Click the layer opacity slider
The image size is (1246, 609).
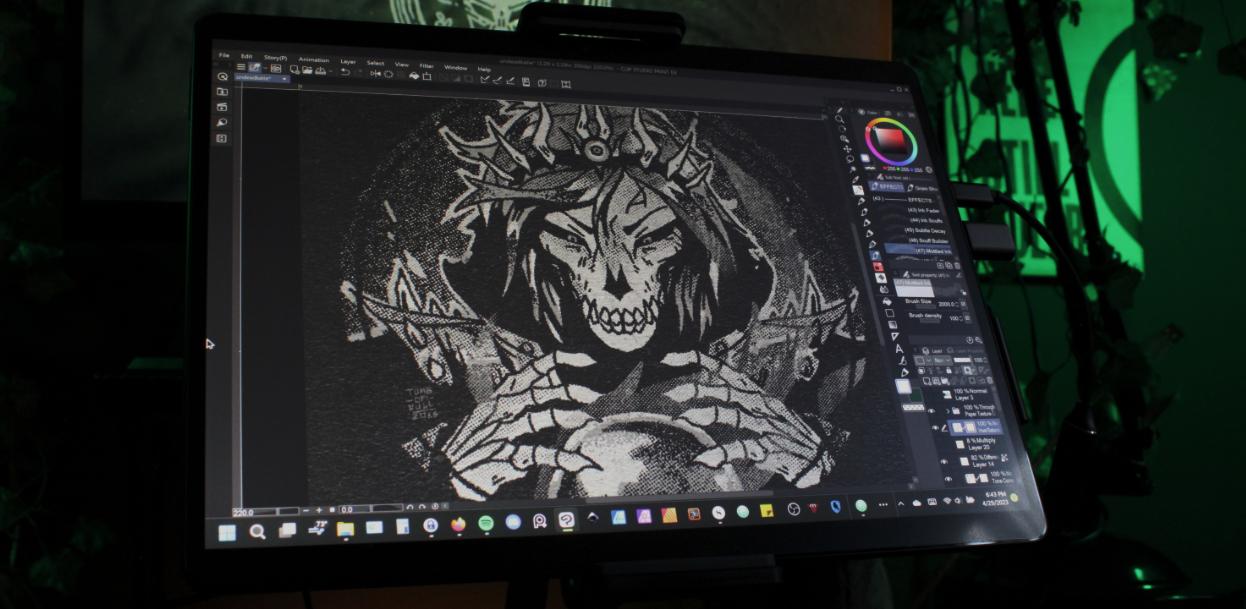(962, 360)
